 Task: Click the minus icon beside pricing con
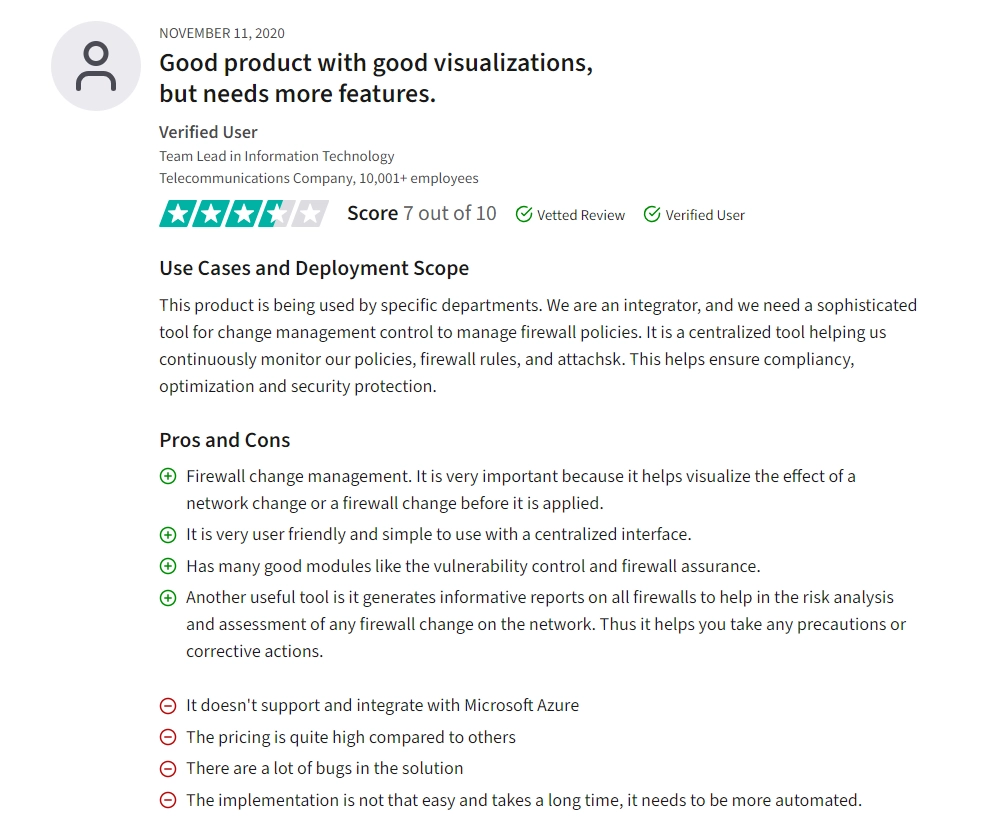[x=168, y=738]
